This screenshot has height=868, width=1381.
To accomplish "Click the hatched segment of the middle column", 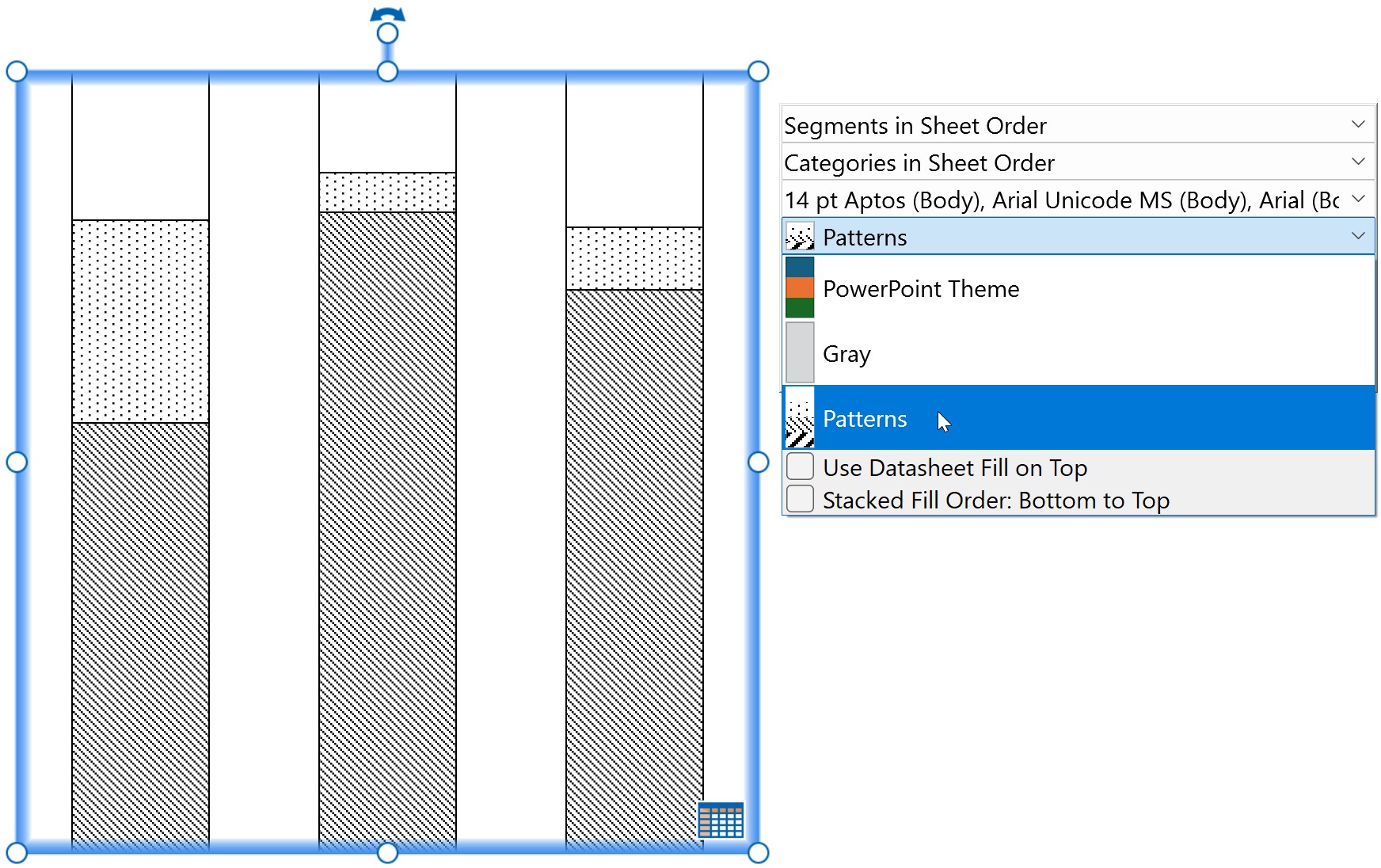I will pos(387,523).
